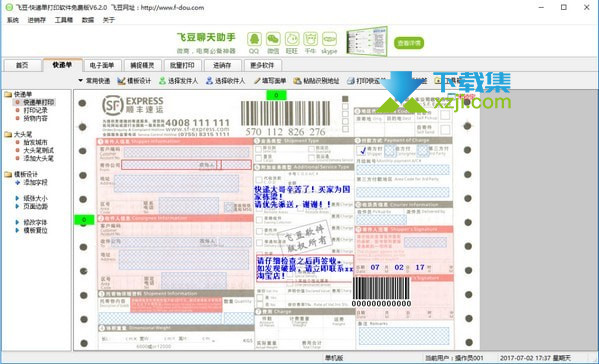599x364 pixels.
Task: Click the skype icon in banner
Action: (329, 39)
